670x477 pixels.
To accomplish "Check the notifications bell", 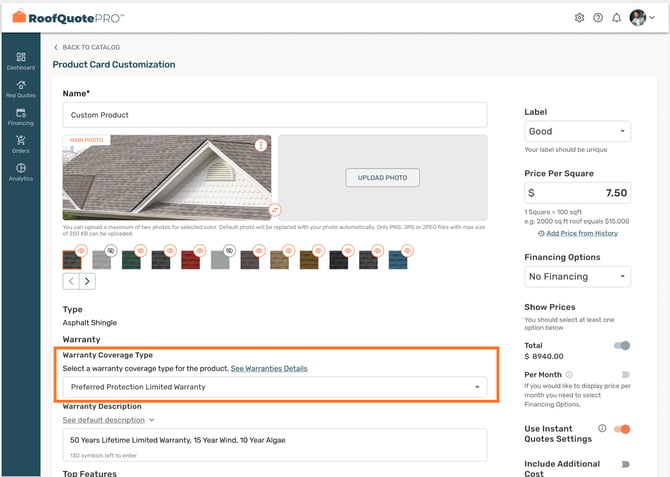I will click(x=616, y=18).
